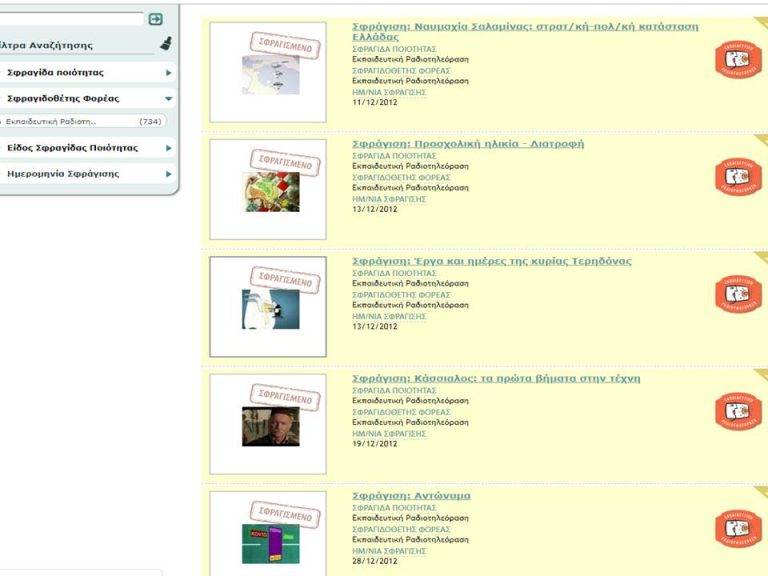Click the Κάσσιαλος video thumbnail of a man
The height and width of the screenshot is (576, 768).
click(270, 427)
